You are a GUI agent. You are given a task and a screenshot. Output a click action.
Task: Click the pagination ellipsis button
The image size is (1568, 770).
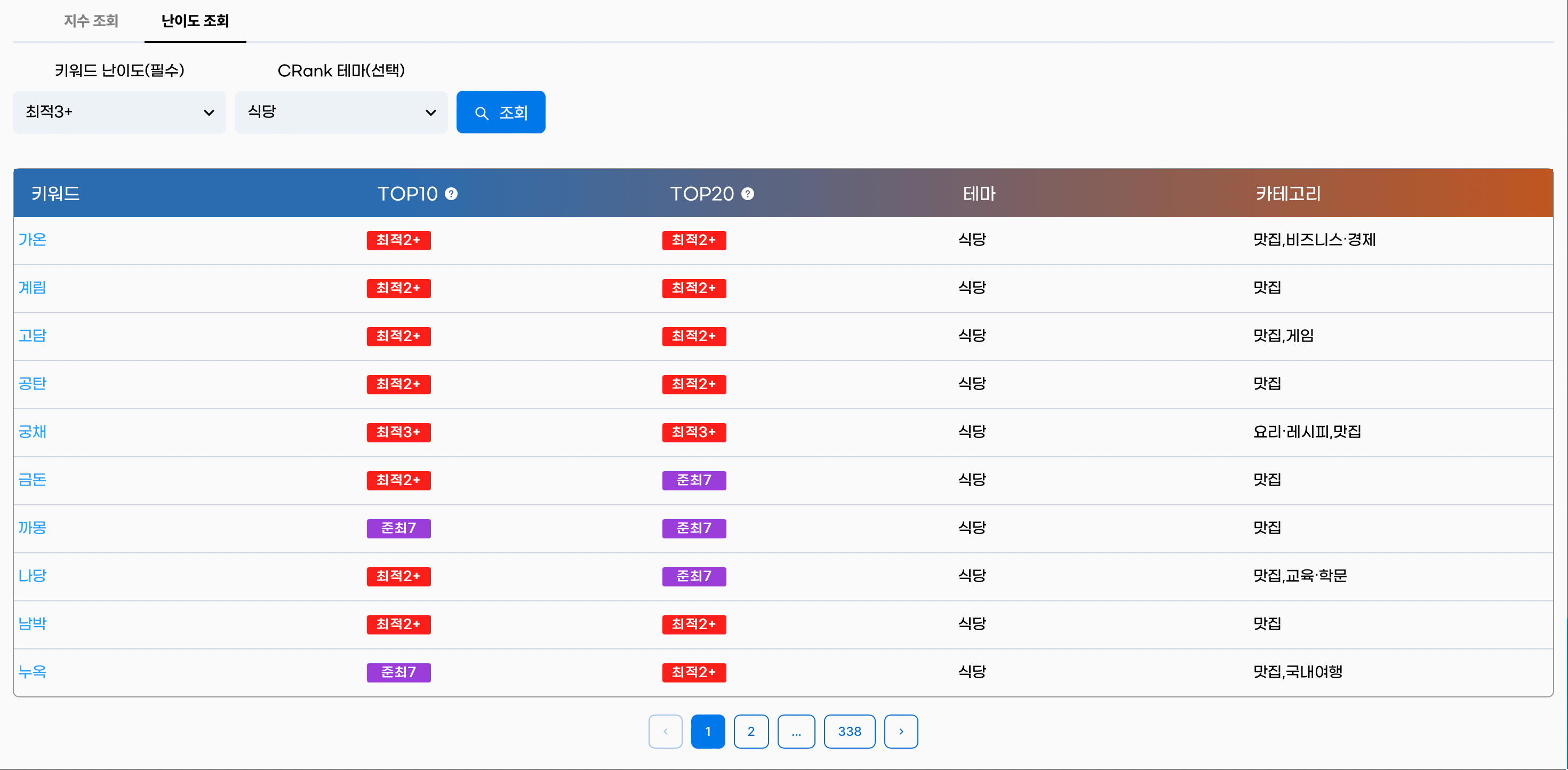(x=796, y=731)
